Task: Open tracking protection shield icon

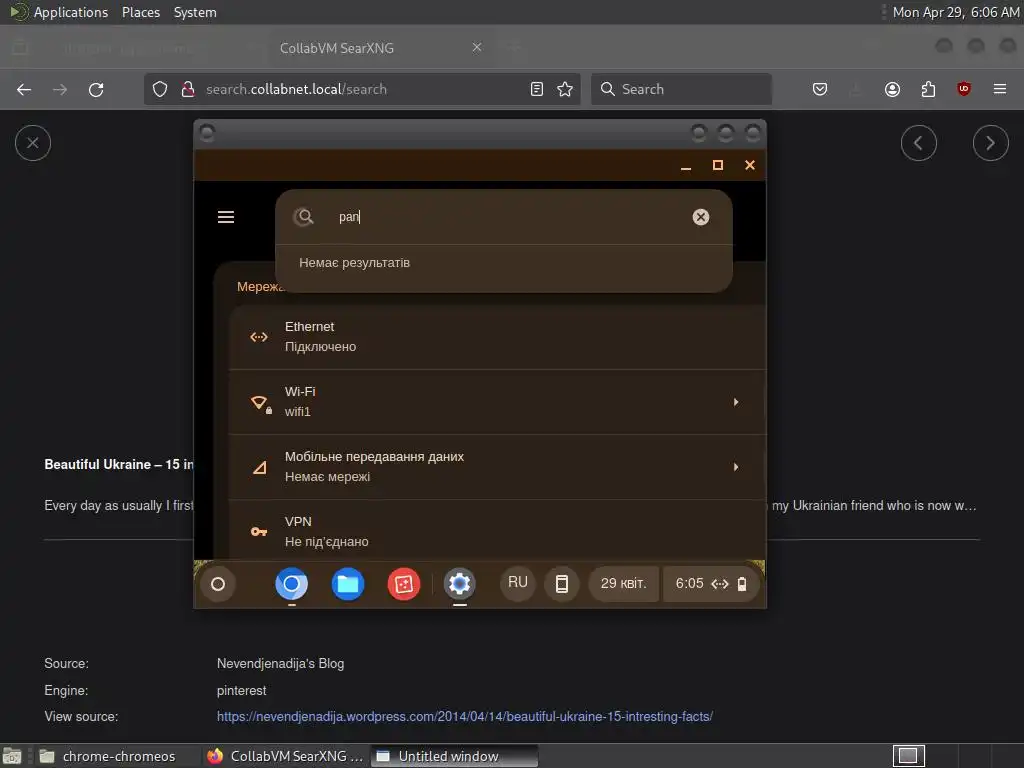Action: tap(160, 89)
